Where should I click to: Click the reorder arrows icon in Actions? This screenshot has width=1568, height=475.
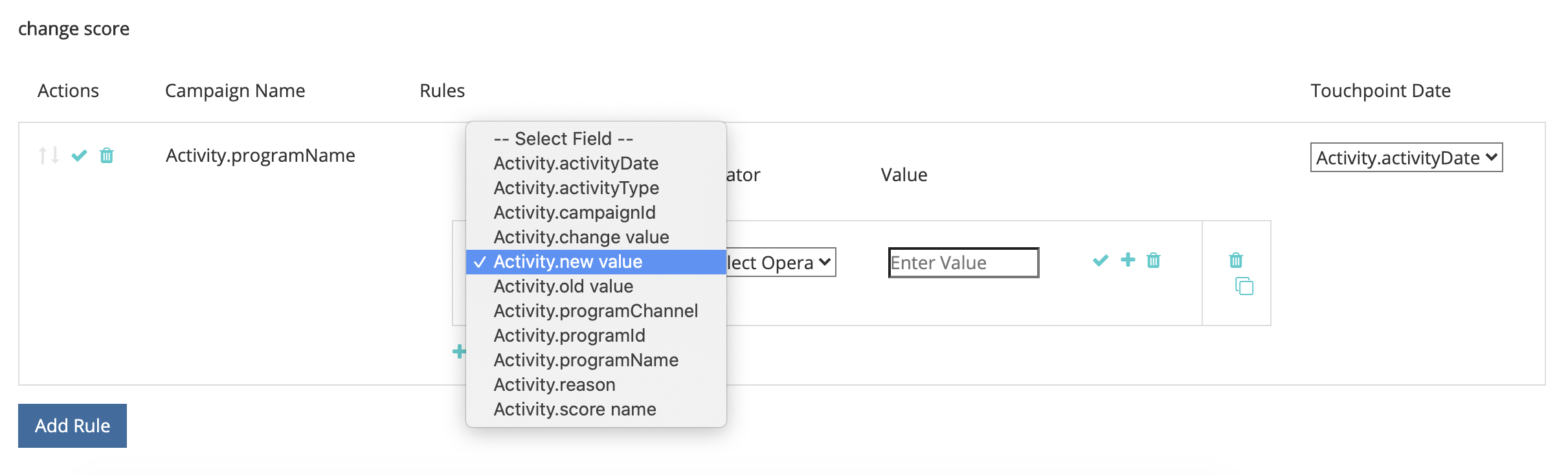tap(49, 155)
